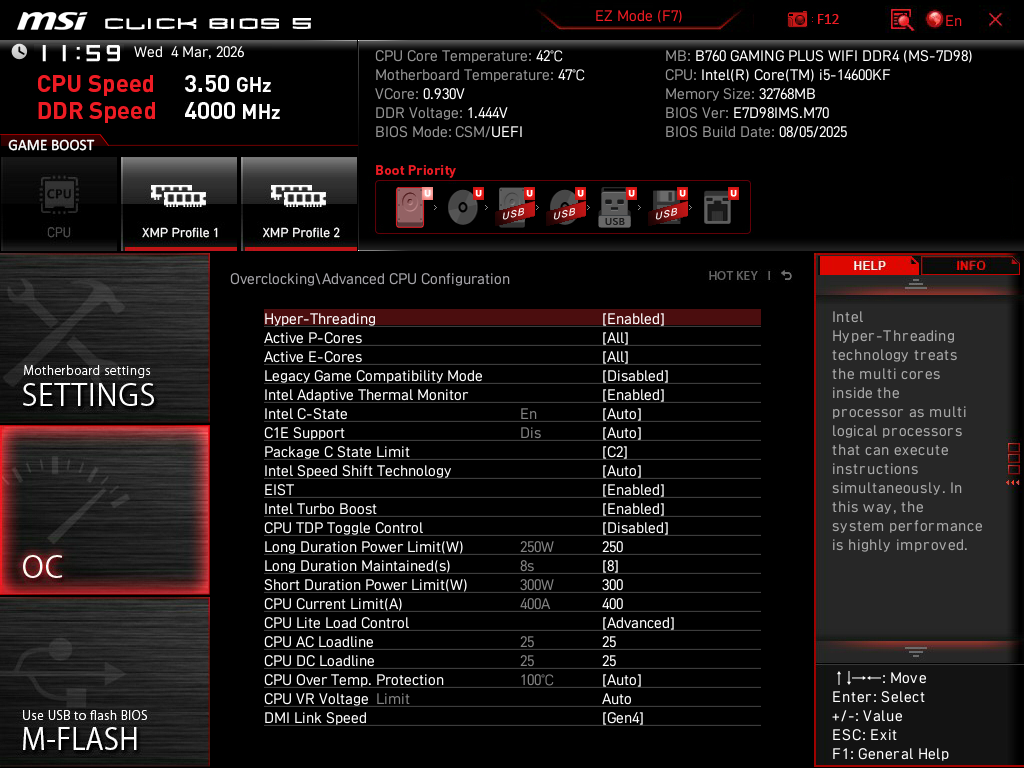
Task: Click the clock icon beside the time
Action: pos(20,51)
